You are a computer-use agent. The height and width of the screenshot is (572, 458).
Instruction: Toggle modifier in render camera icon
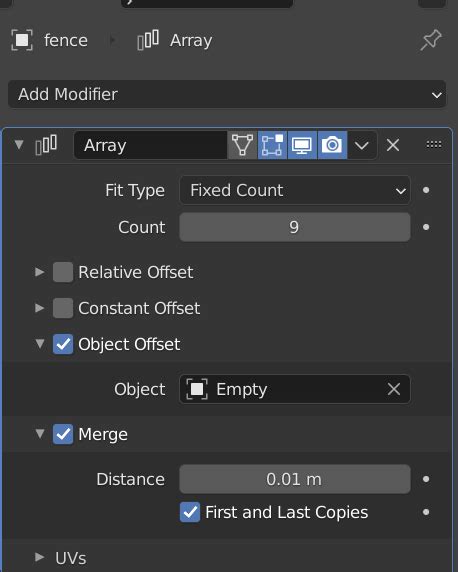(x=332, y=145)
